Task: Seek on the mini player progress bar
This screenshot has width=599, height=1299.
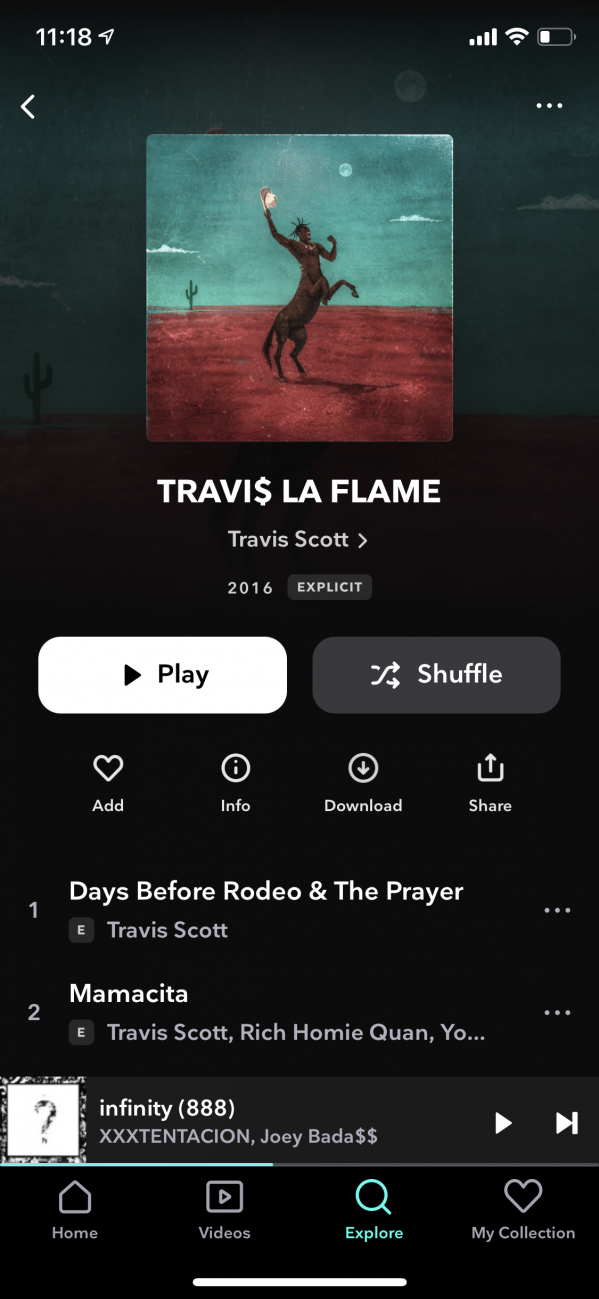Action: point(299,1164)
